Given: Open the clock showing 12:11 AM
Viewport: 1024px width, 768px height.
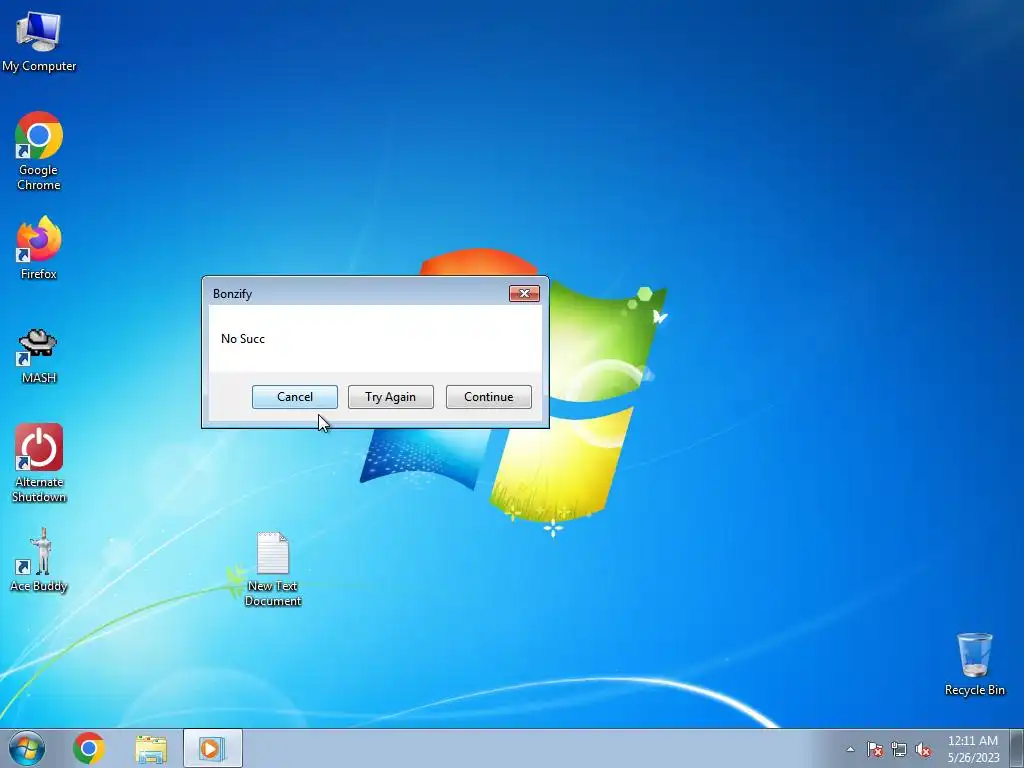Looking at the screenshot, I should coord(973,748).
